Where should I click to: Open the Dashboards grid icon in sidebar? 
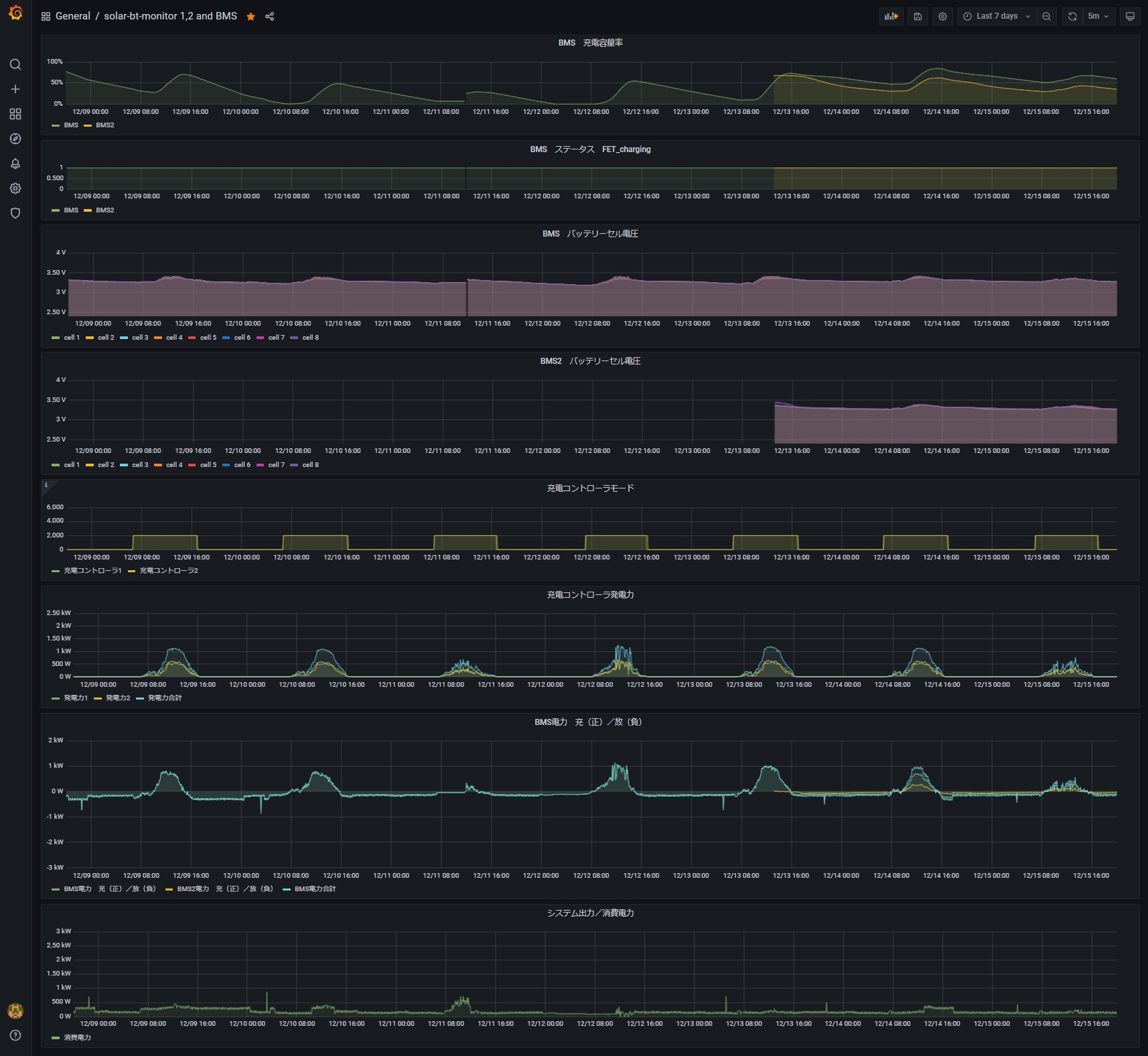pyautogui.click(x=15, y=114)
